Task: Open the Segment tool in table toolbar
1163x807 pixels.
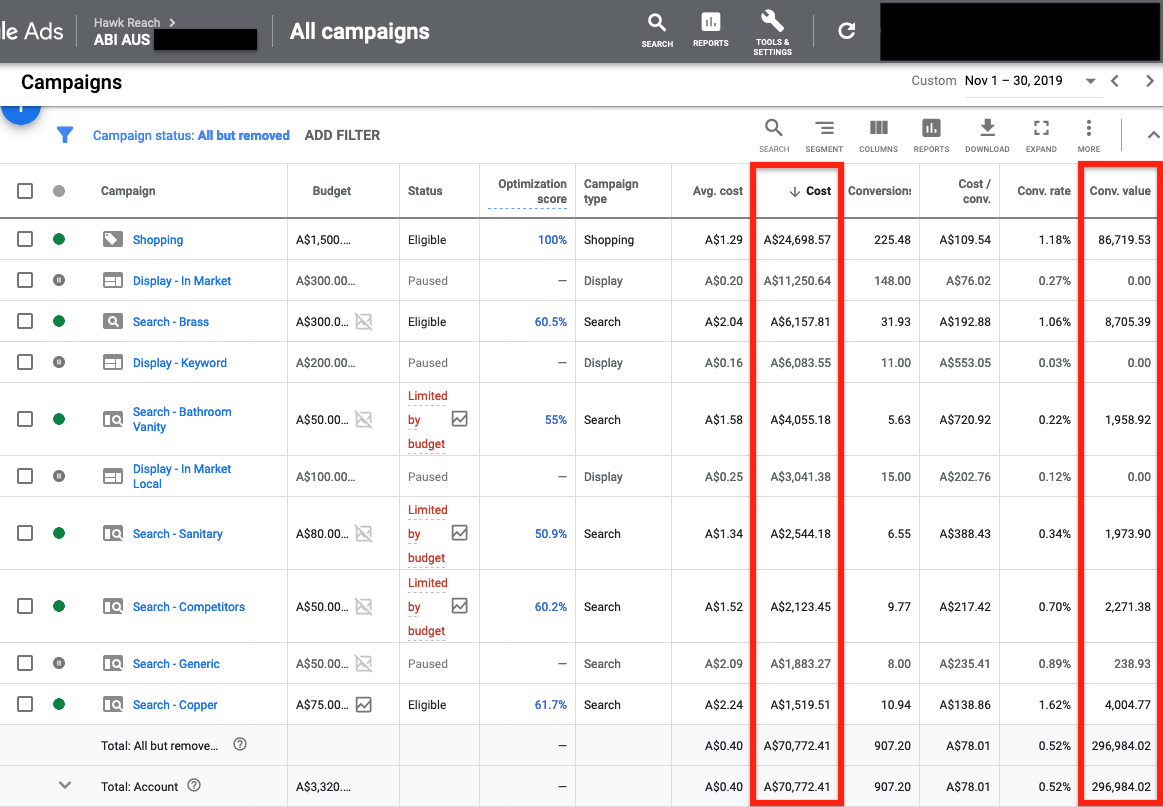Action: click(x=824, y=134)
